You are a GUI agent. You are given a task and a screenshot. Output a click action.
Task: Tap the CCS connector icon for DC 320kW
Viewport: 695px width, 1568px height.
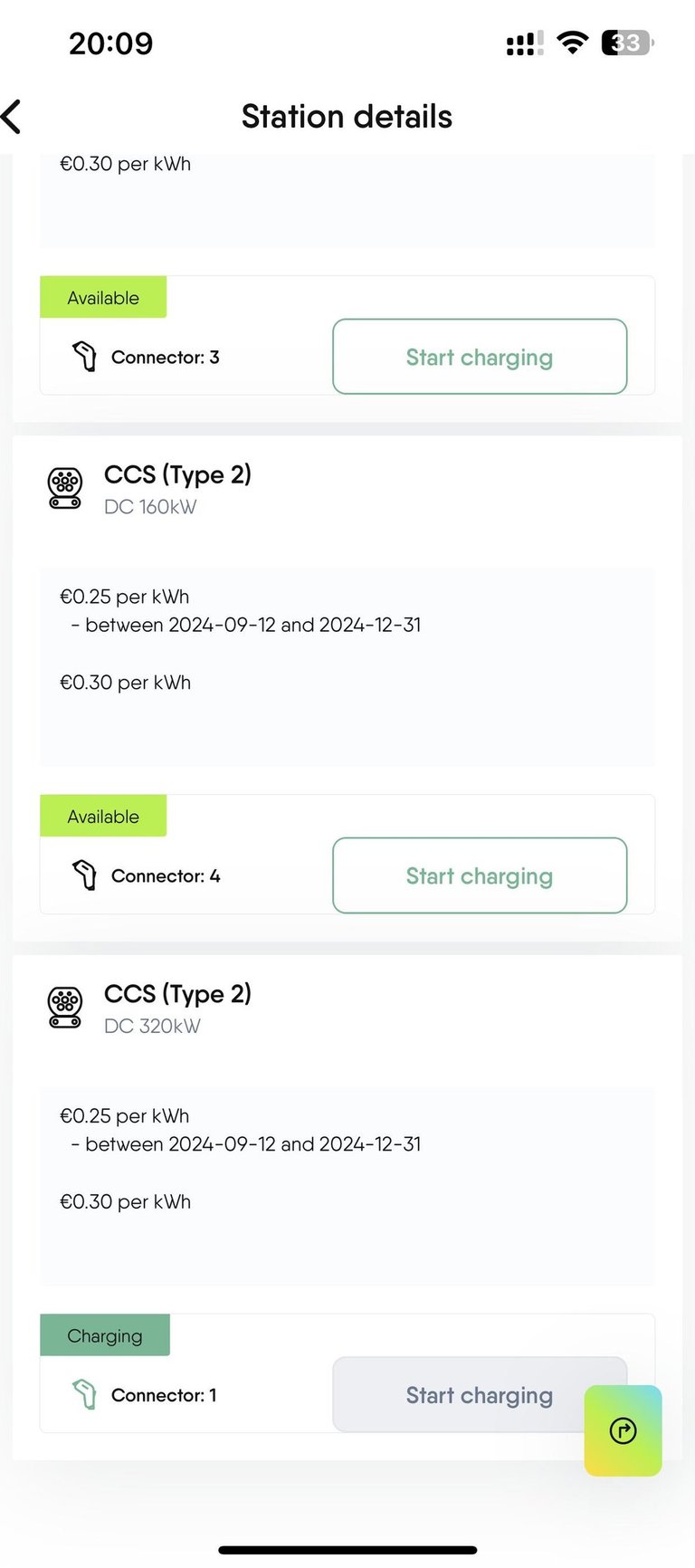(65, 1008)
